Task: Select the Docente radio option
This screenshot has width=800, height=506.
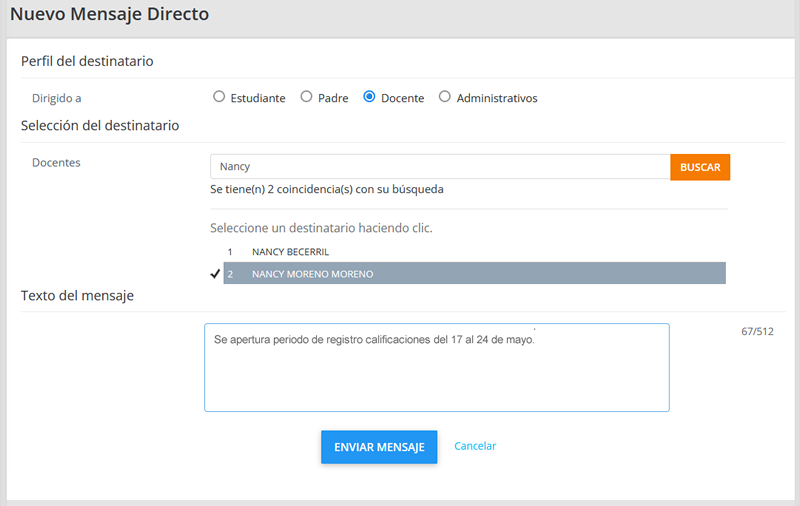Action: (370, 97)
